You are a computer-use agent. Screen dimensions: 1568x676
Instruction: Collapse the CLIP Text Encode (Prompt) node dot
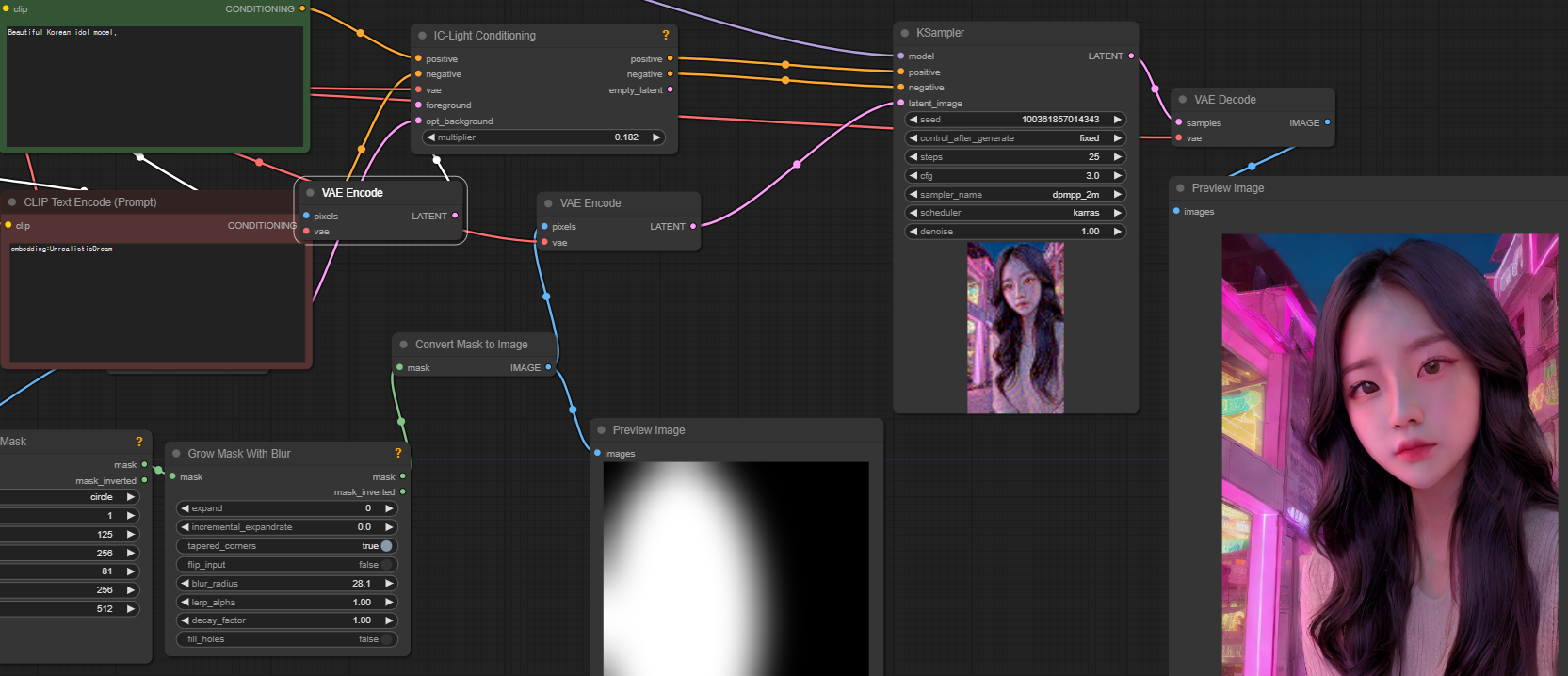(12, 202)
